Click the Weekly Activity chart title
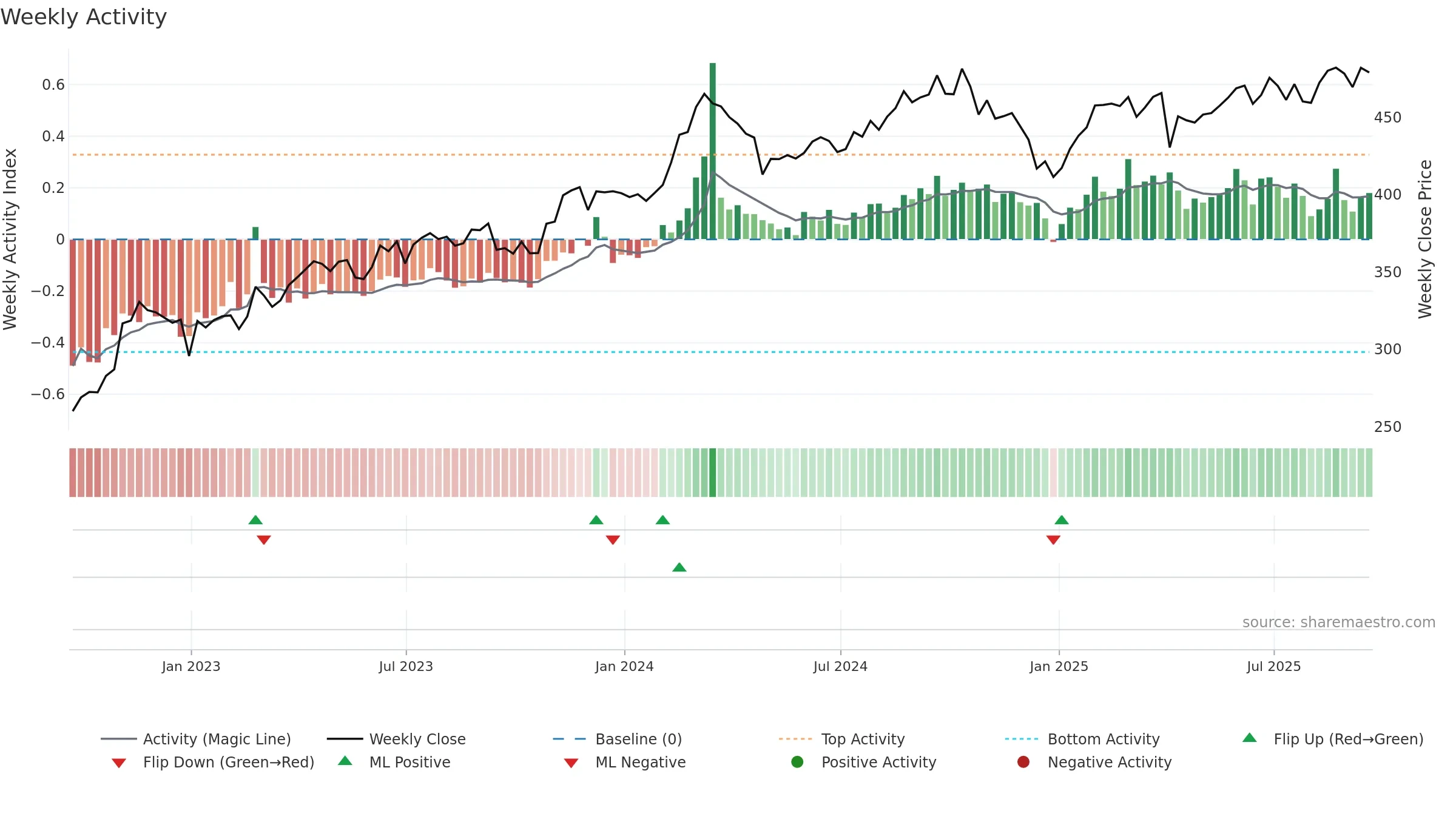 pos(84,17)
